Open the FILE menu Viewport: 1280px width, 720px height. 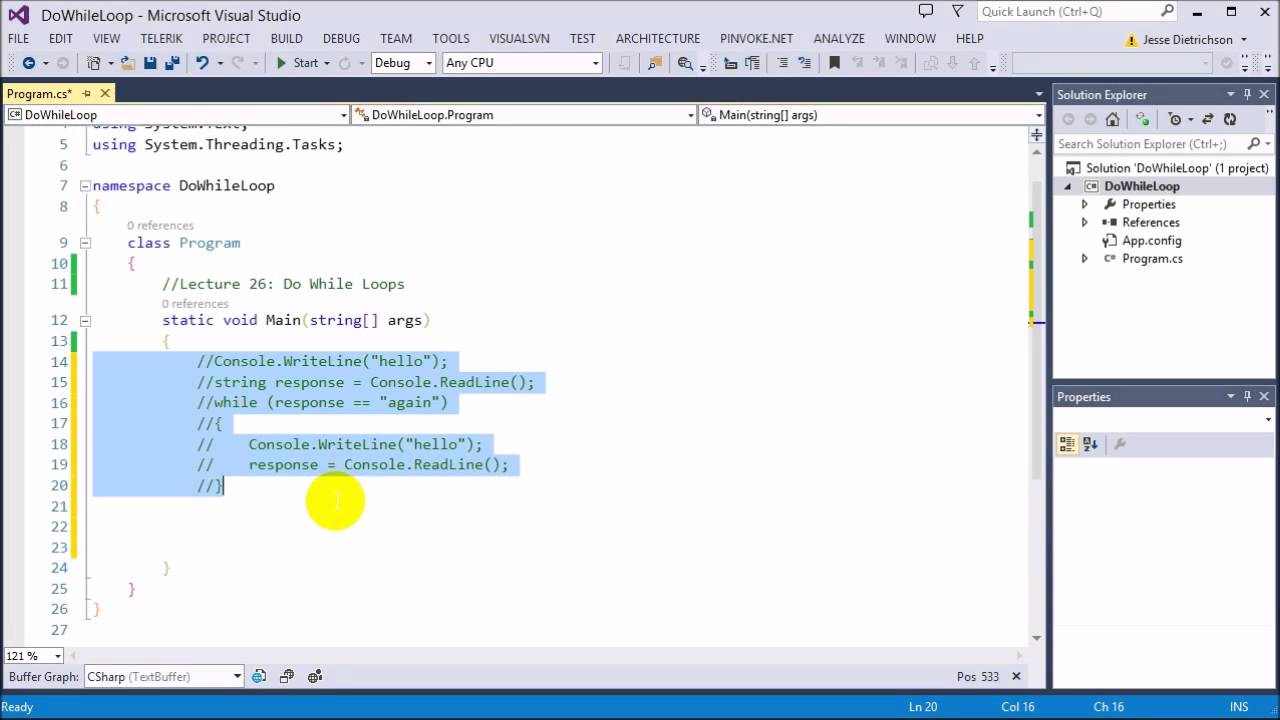[18, 38]
